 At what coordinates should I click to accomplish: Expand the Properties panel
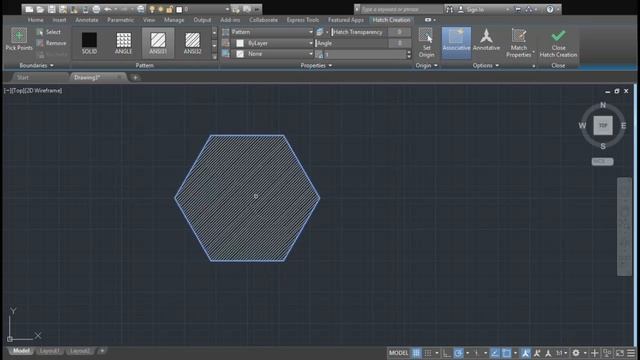tap(316, 65)
